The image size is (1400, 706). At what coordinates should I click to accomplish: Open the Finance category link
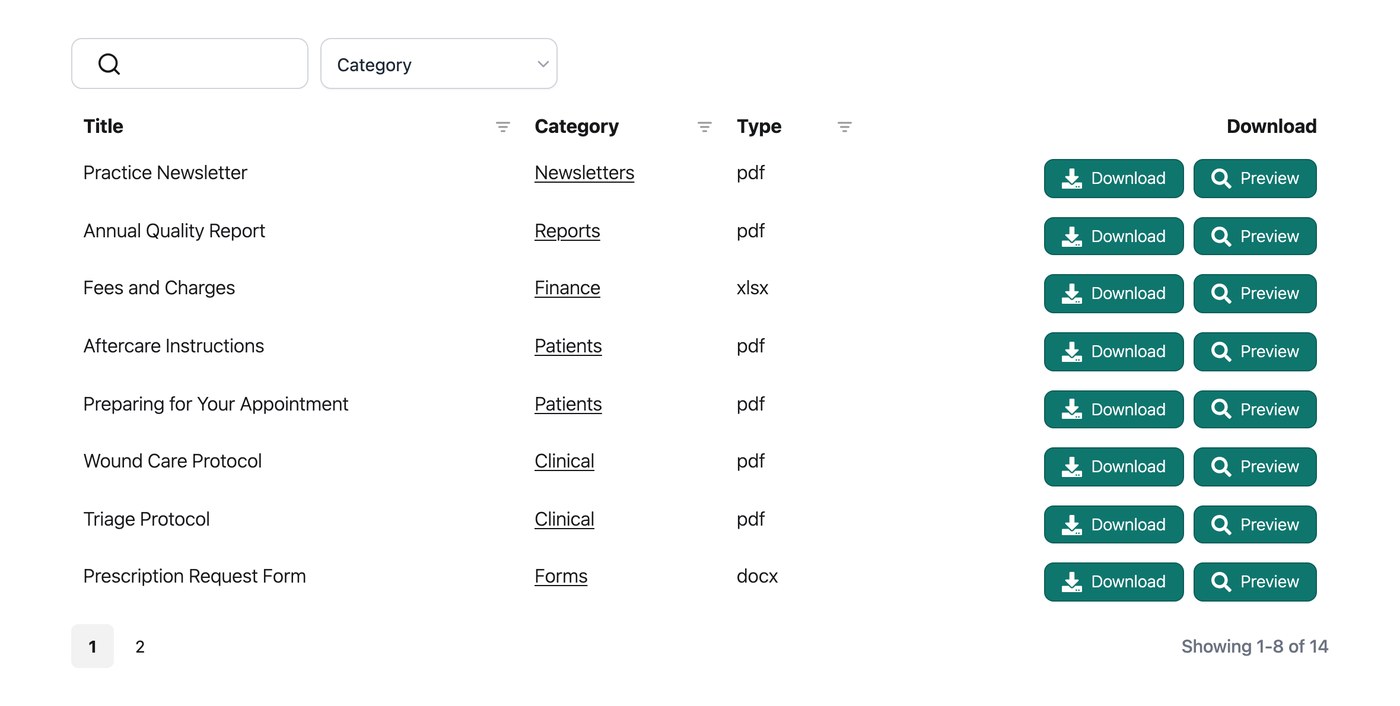pos(567,288)
